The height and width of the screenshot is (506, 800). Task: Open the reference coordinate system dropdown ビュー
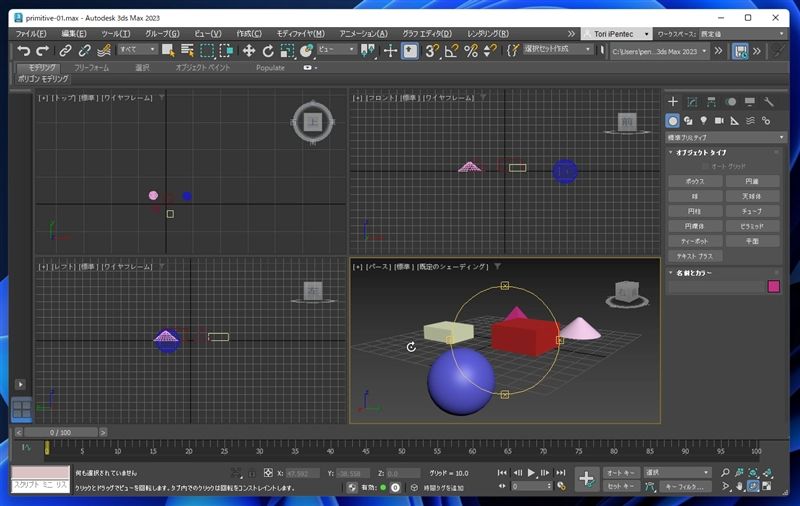tap(336, 49)
